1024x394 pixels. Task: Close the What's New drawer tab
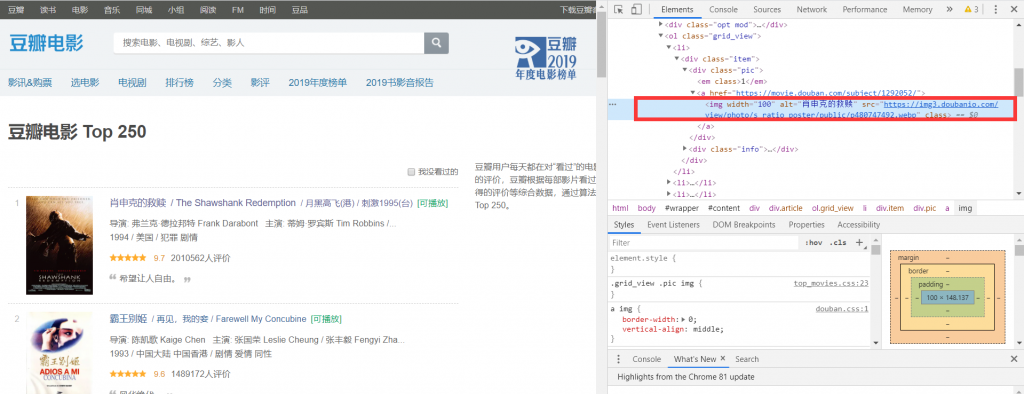(723, 359)
